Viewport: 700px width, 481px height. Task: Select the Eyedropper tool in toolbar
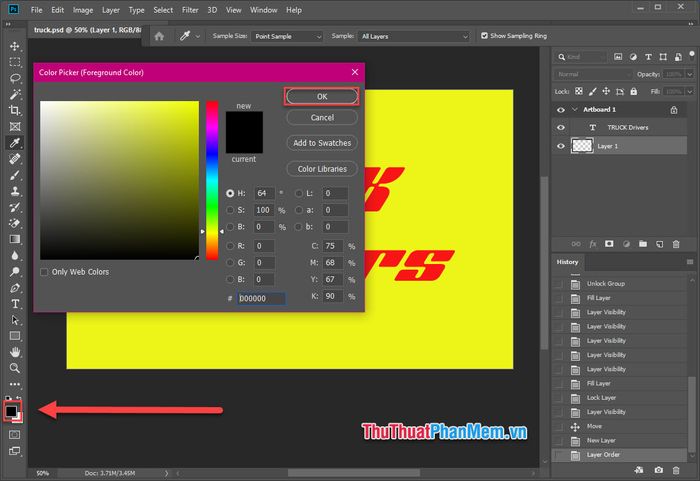[x=15, y=143]
